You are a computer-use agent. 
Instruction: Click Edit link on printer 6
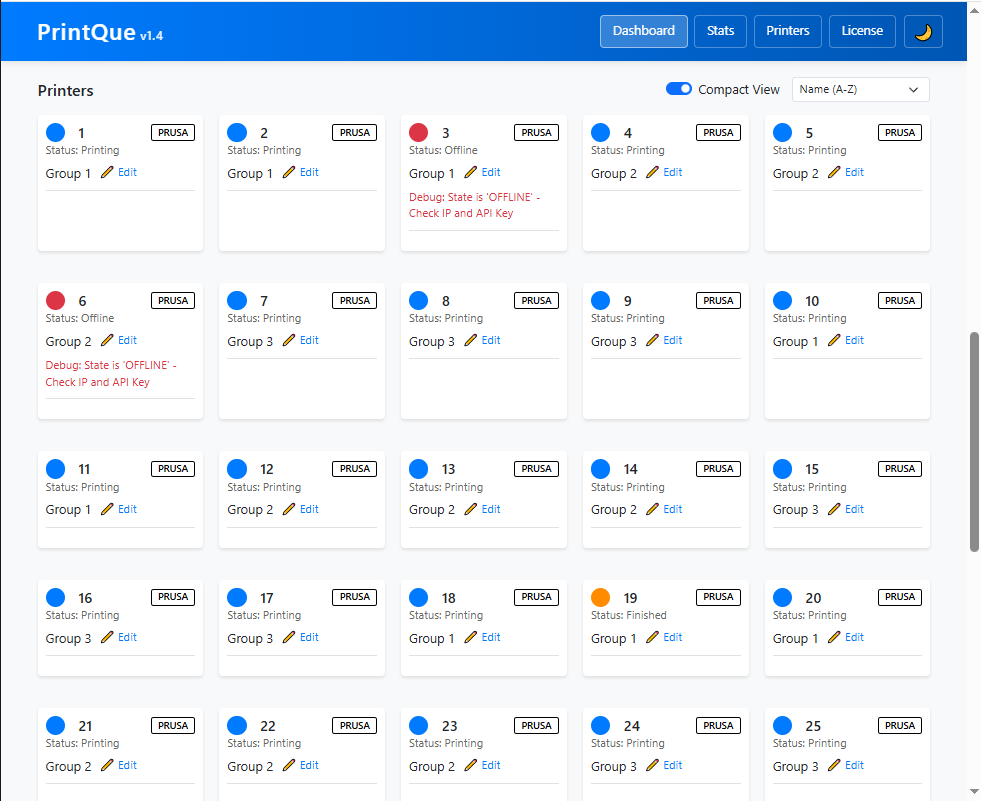[128, 340]
